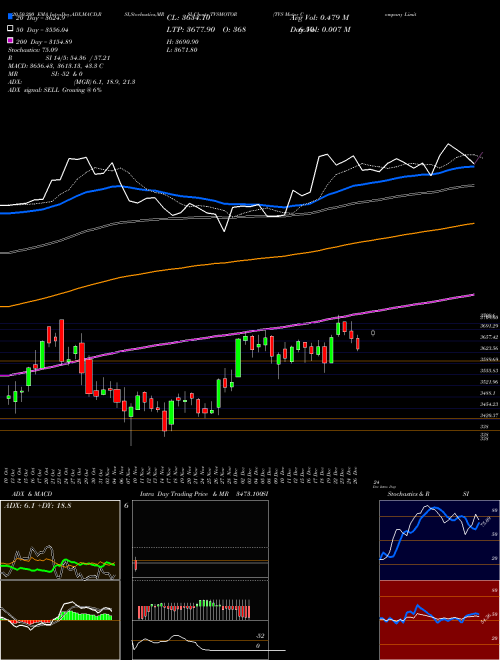500x660 pixels.
Task: Click the 3429.37 price axis label
Action: (489, 415)
